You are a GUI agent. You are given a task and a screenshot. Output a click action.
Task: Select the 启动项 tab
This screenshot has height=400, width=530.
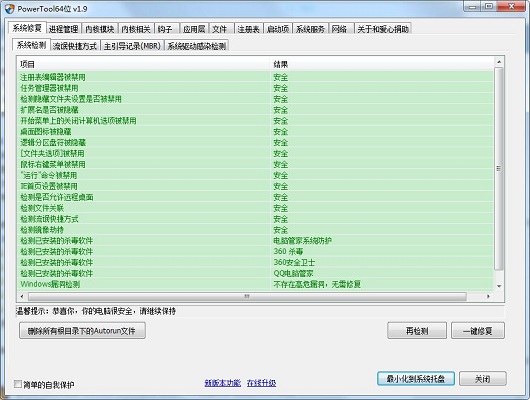278,29
